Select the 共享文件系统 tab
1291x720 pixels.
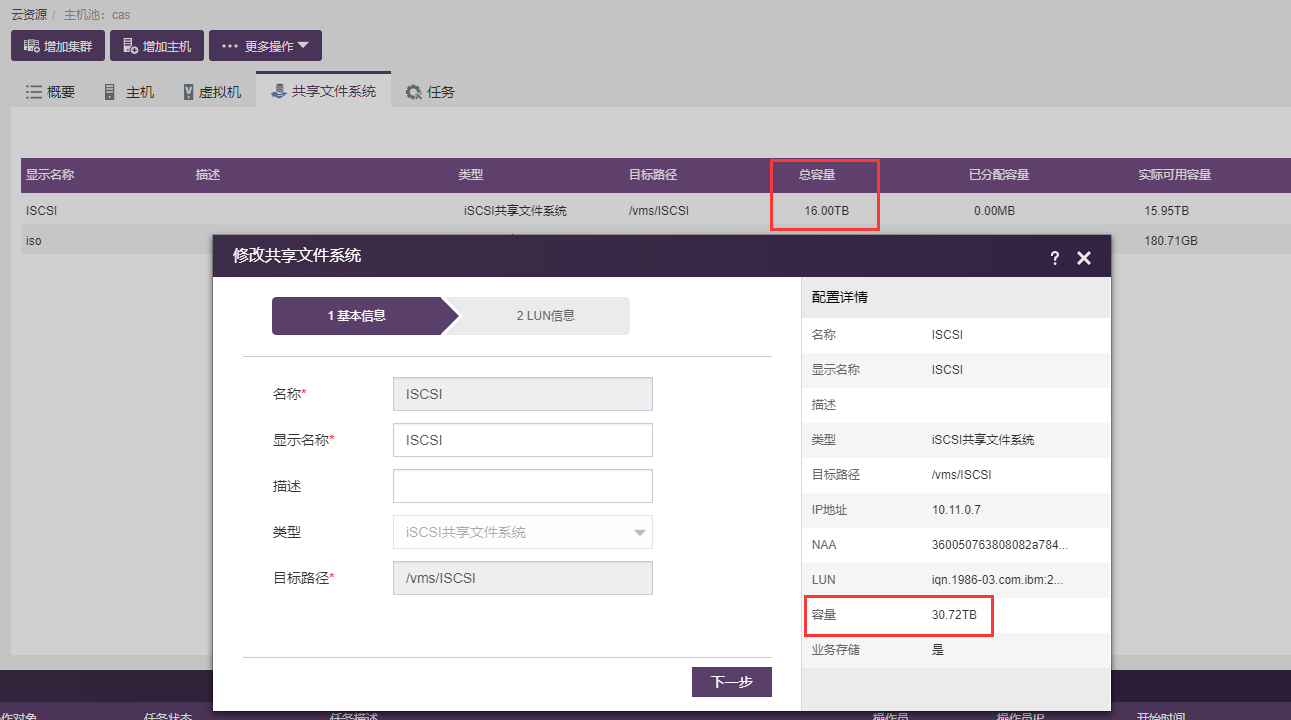tap(323, 91)
